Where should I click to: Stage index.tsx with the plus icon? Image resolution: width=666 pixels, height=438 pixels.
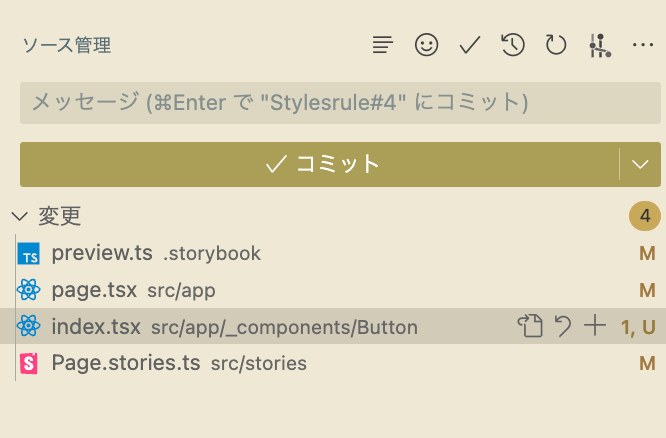click(595, 326)
